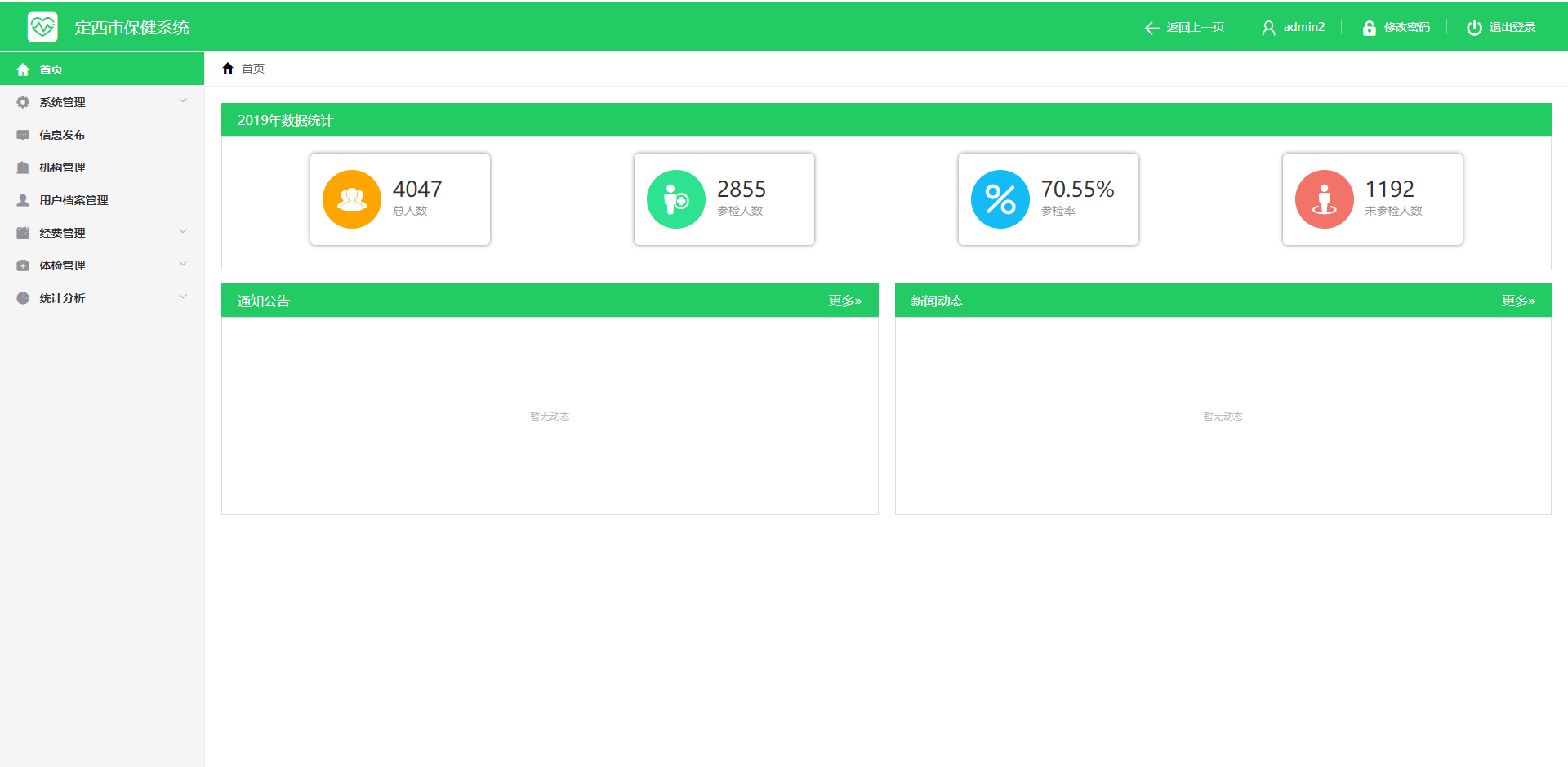Click the back arrow 返回上一页
The image size is (1568, 767).
point(1152,28)
